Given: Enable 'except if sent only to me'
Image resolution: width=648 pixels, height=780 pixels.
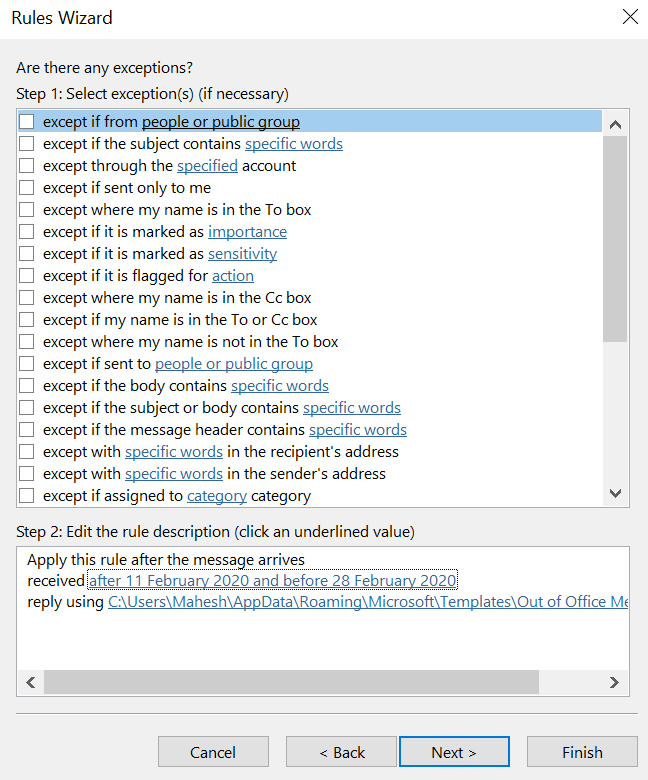Looking at the screenshot, I should tap(27, 188).
